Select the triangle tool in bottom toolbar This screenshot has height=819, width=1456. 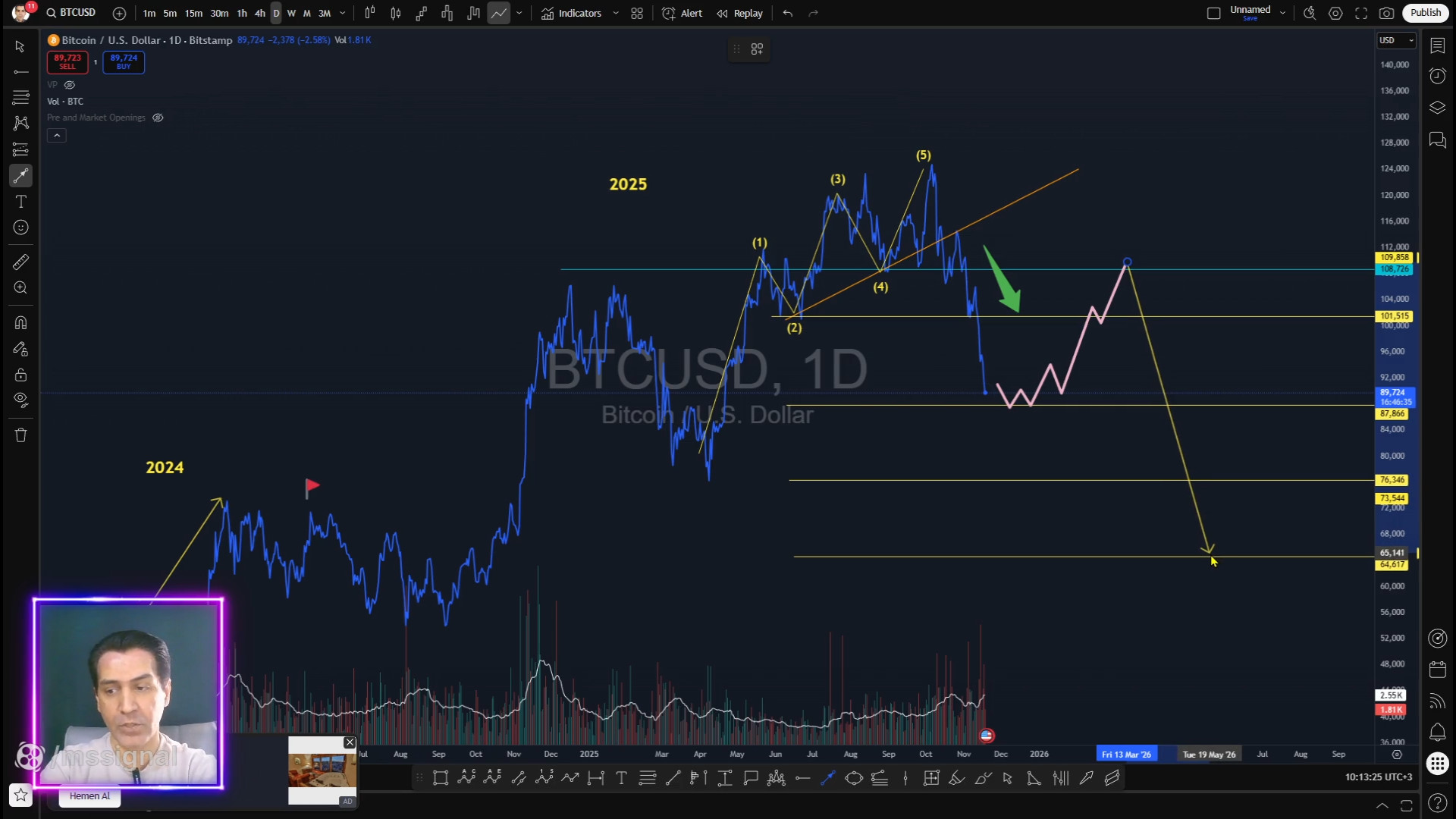click(1034, 778)
